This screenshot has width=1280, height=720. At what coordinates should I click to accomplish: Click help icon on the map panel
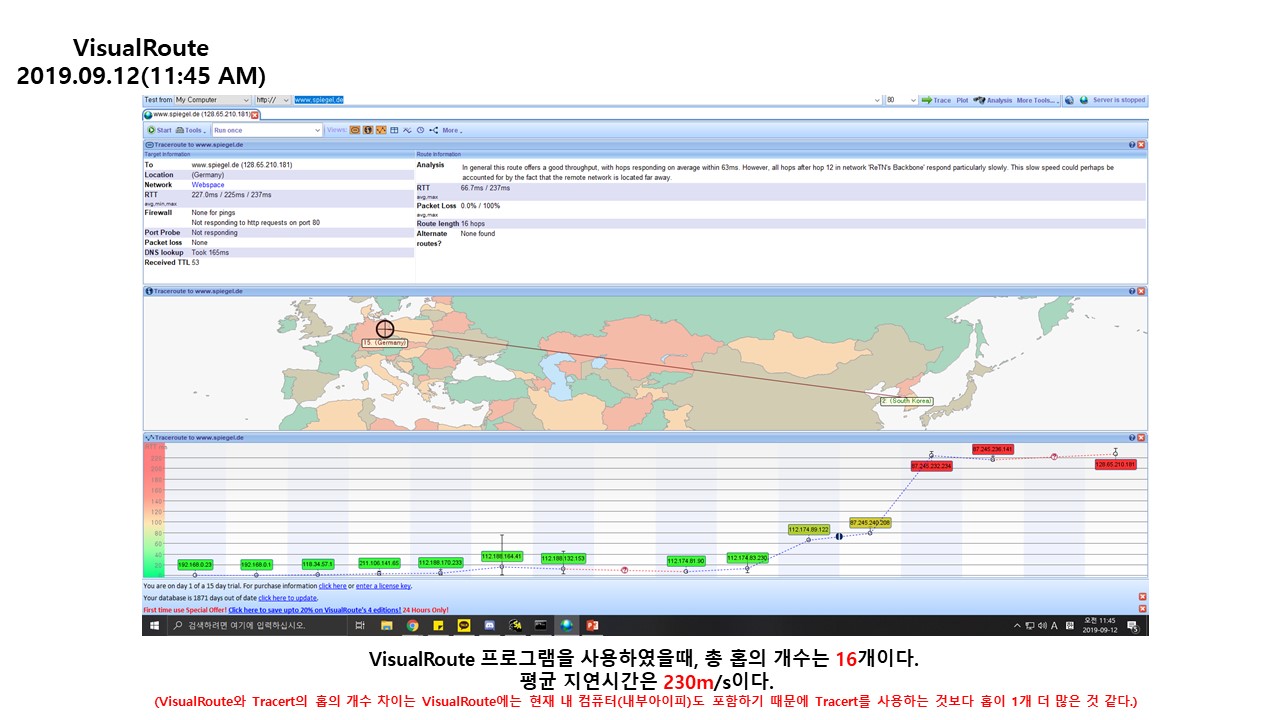pyautogui.click(x=1132, y=291)
